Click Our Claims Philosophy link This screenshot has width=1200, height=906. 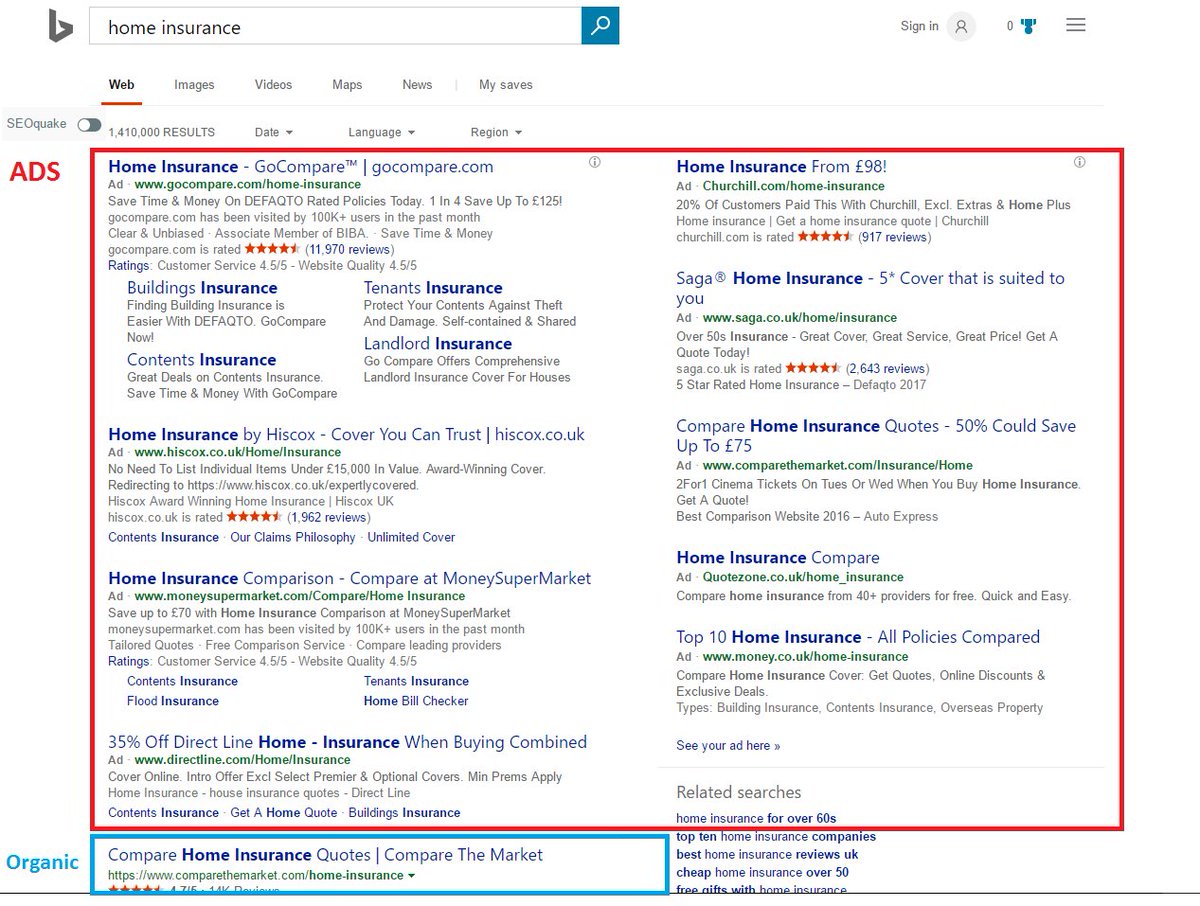293,538
